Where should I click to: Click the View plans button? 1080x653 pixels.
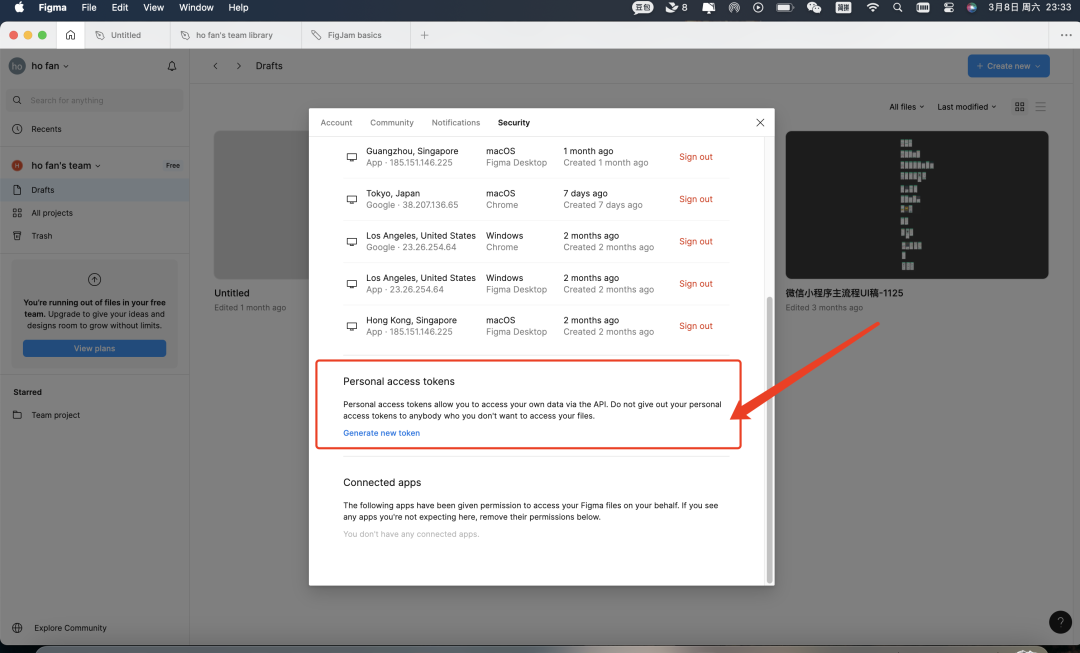95,349
